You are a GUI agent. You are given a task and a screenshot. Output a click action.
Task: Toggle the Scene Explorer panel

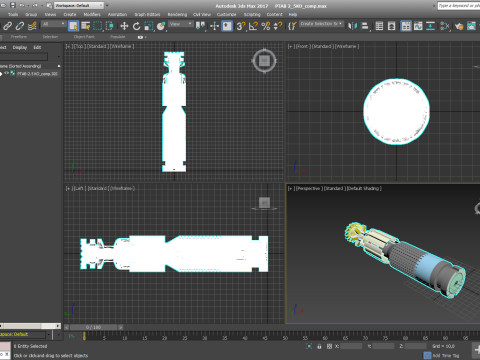tap(379, 26)
